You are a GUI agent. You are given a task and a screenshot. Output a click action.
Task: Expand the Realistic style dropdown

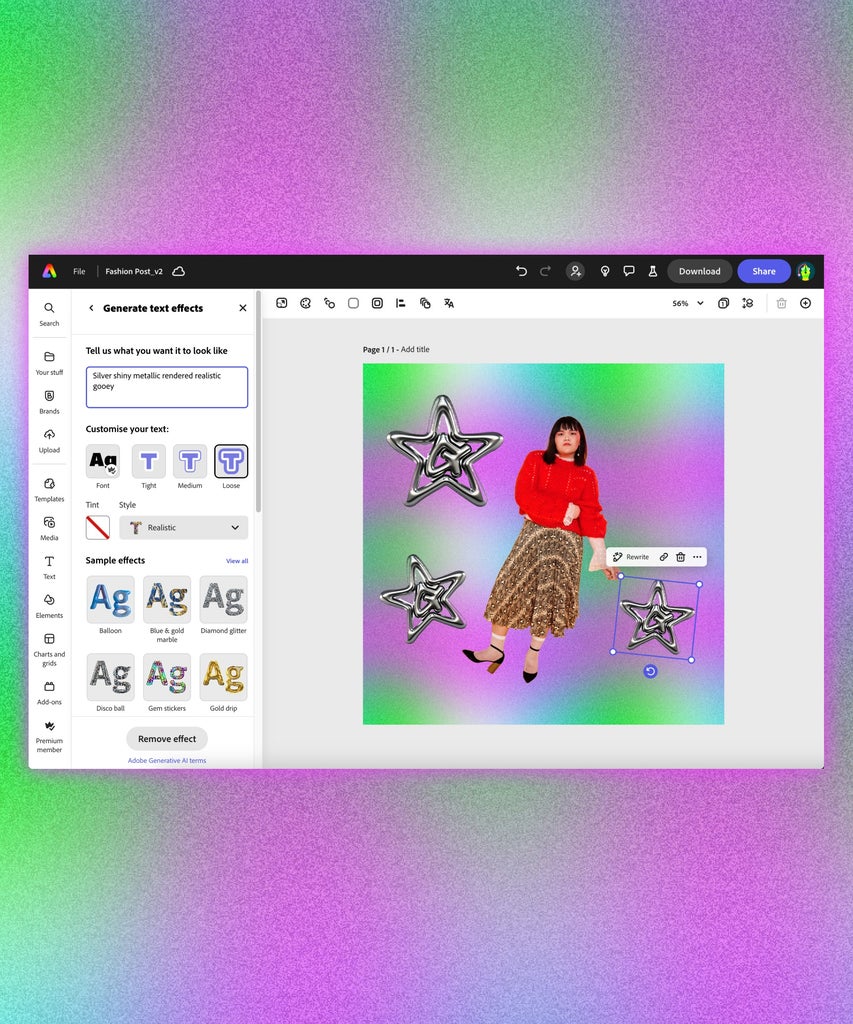(x=183, y=527)
